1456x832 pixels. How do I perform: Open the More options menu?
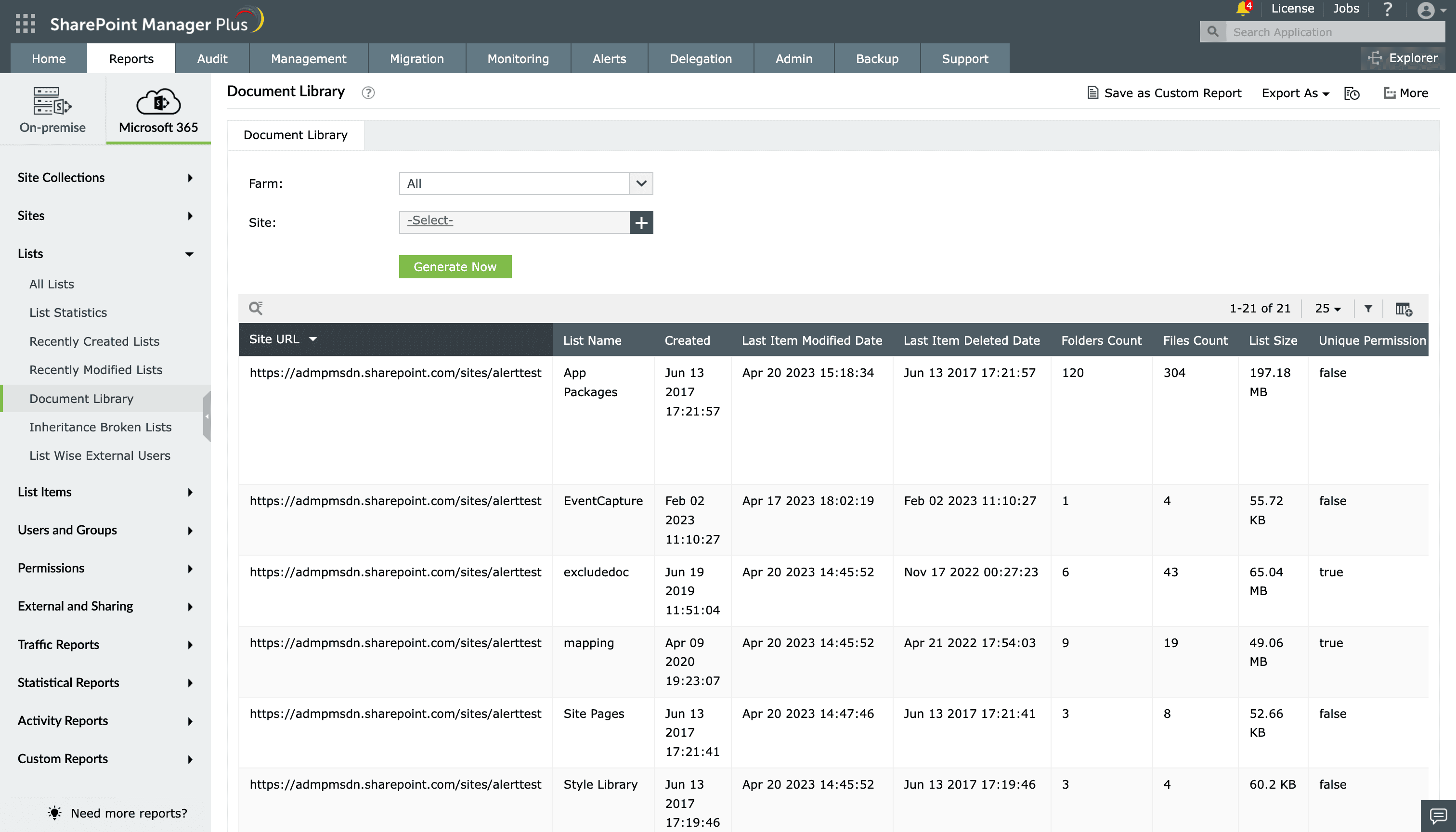click(1406, 93)
